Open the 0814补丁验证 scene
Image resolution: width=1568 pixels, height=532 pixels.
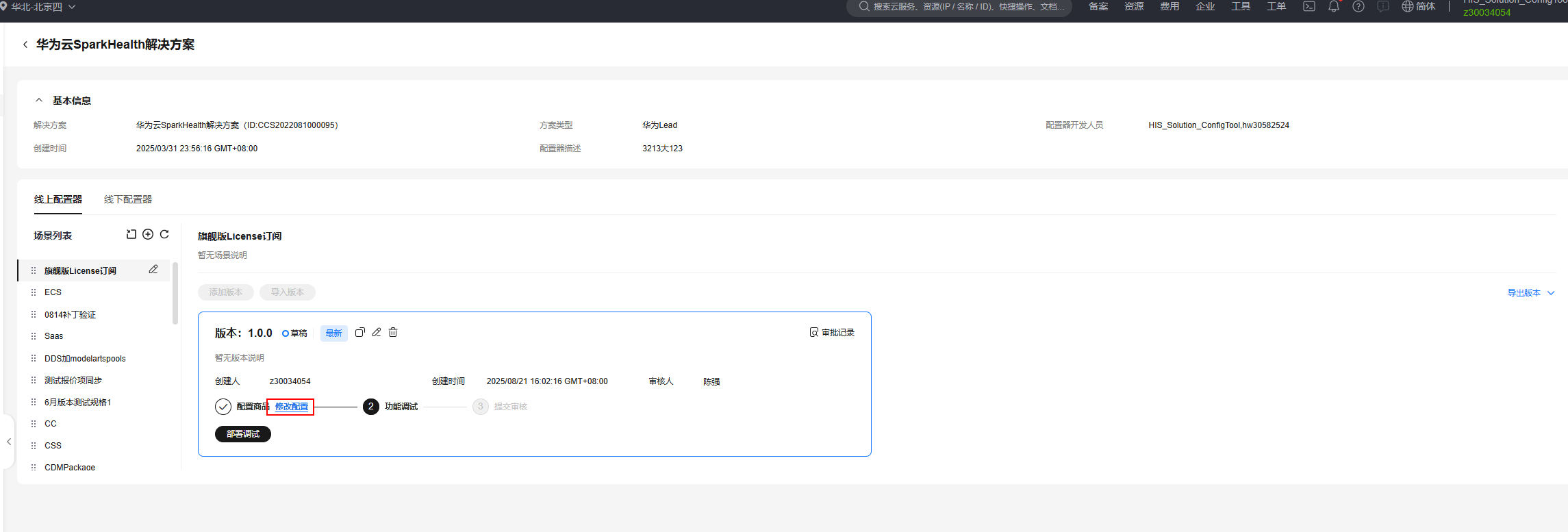[71, 314]
